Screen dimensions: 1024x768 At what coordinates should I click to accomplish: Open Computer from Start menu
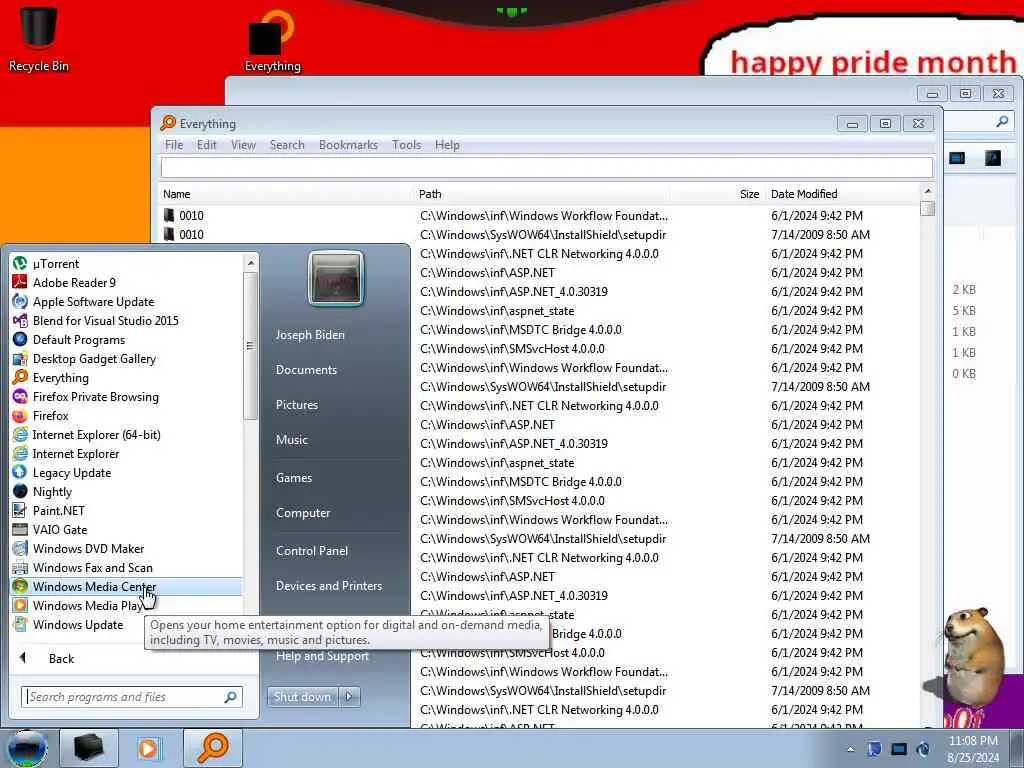(x=303, y=513)
